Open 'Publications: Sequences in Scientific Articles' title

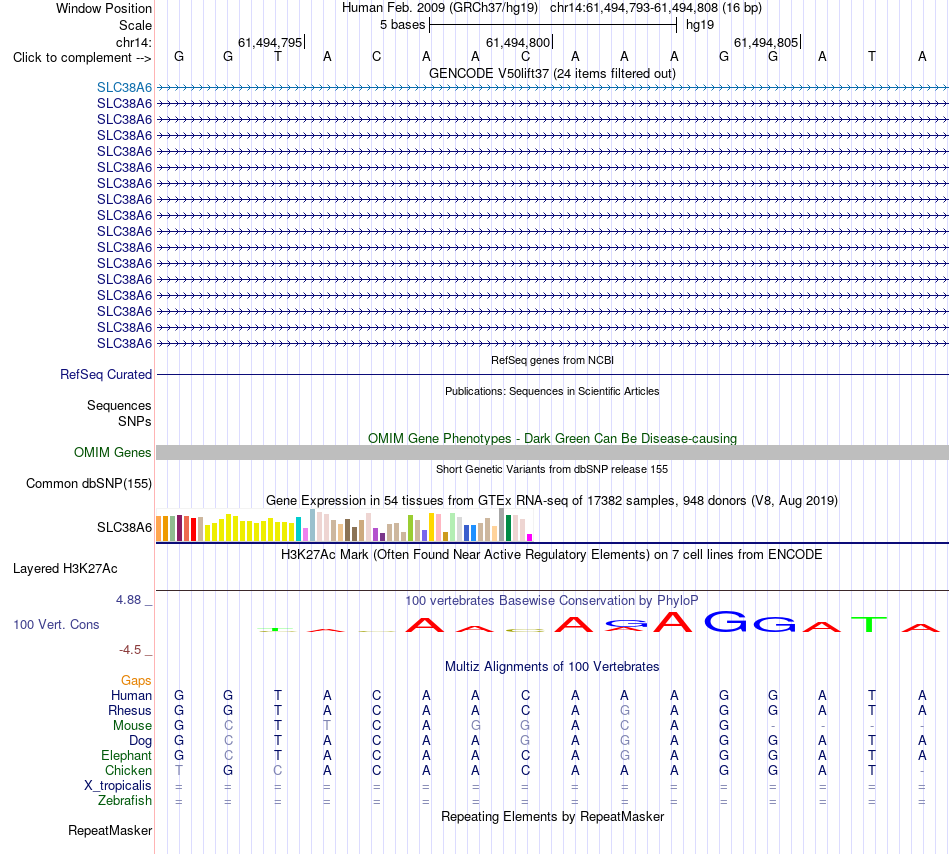552,391
